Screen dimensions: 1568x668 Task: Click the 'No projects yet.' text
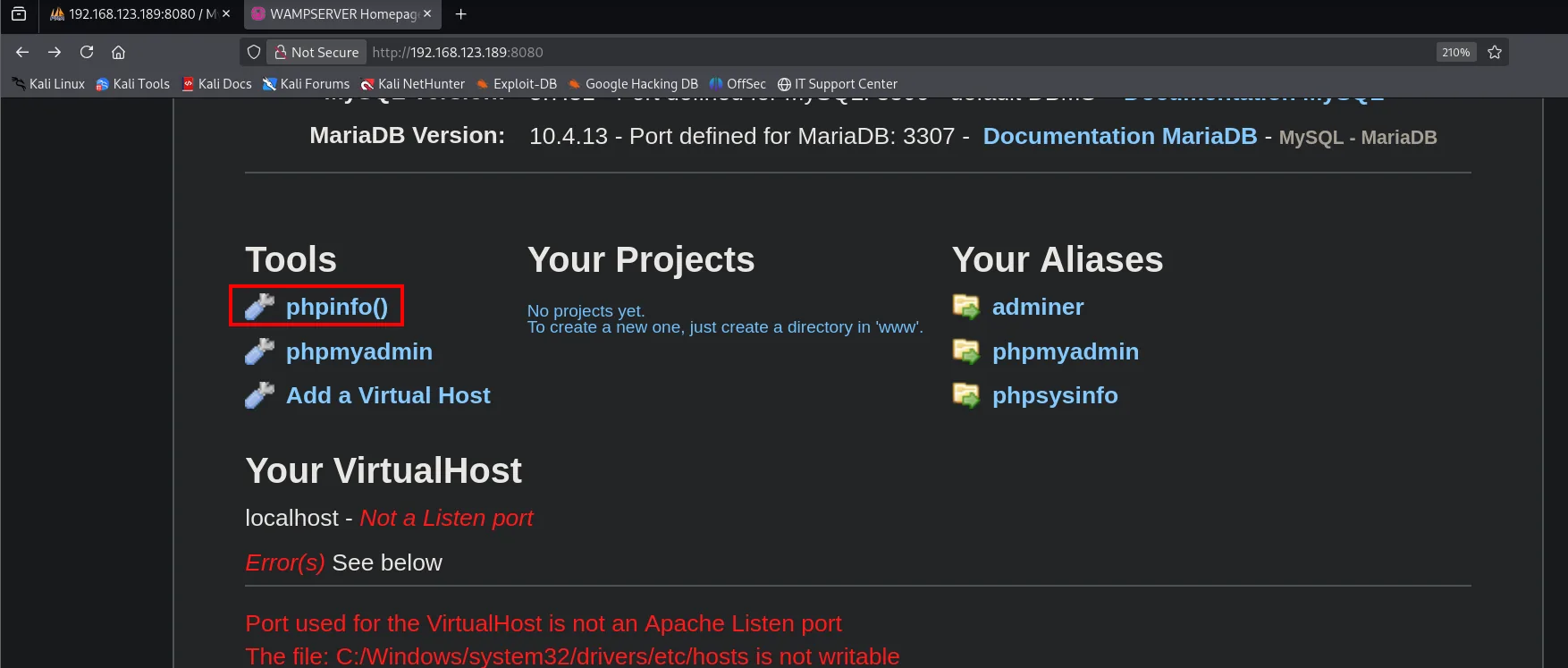[586, 310]
